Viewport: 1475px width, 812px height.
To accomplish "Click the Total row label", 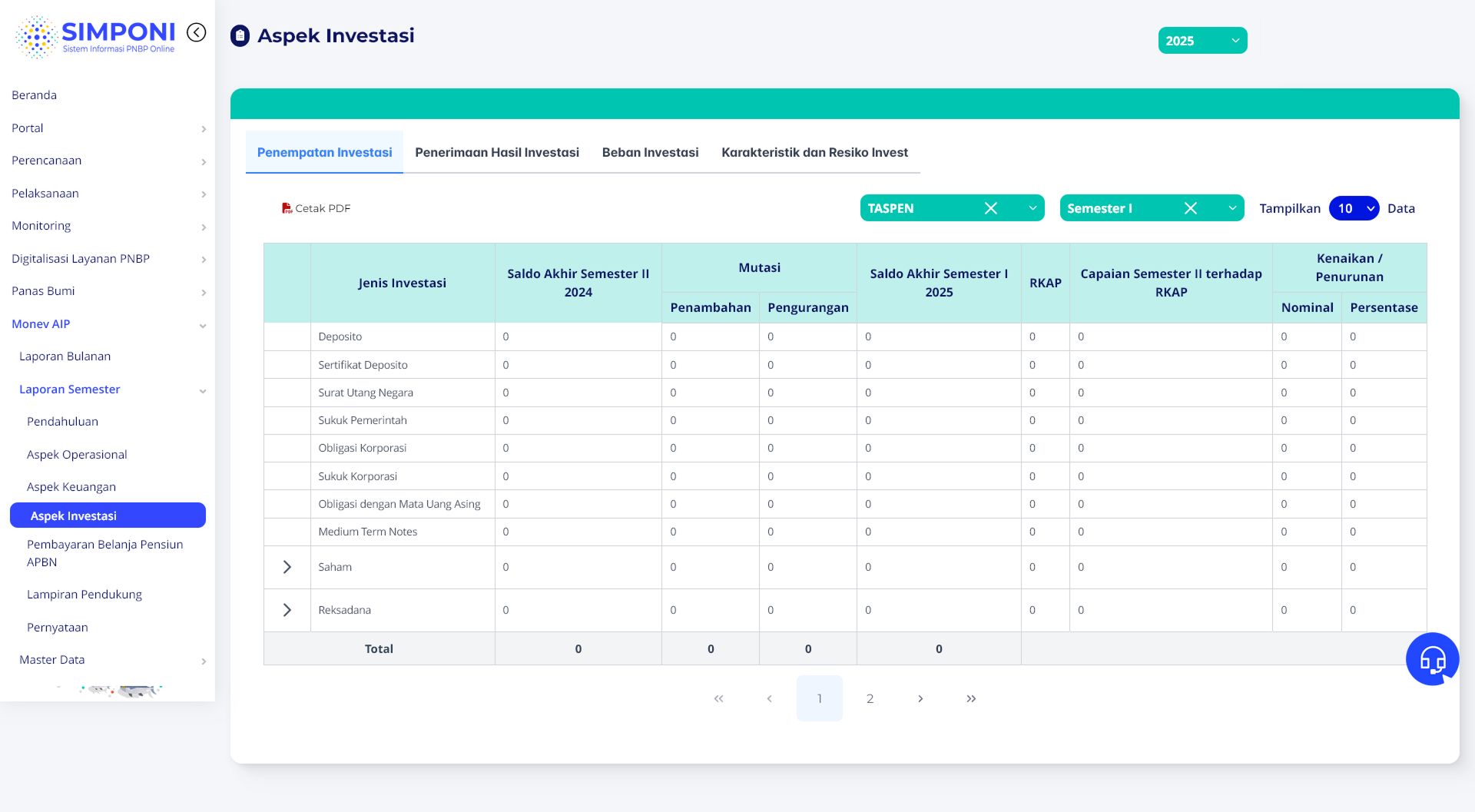I will (379, 649).
